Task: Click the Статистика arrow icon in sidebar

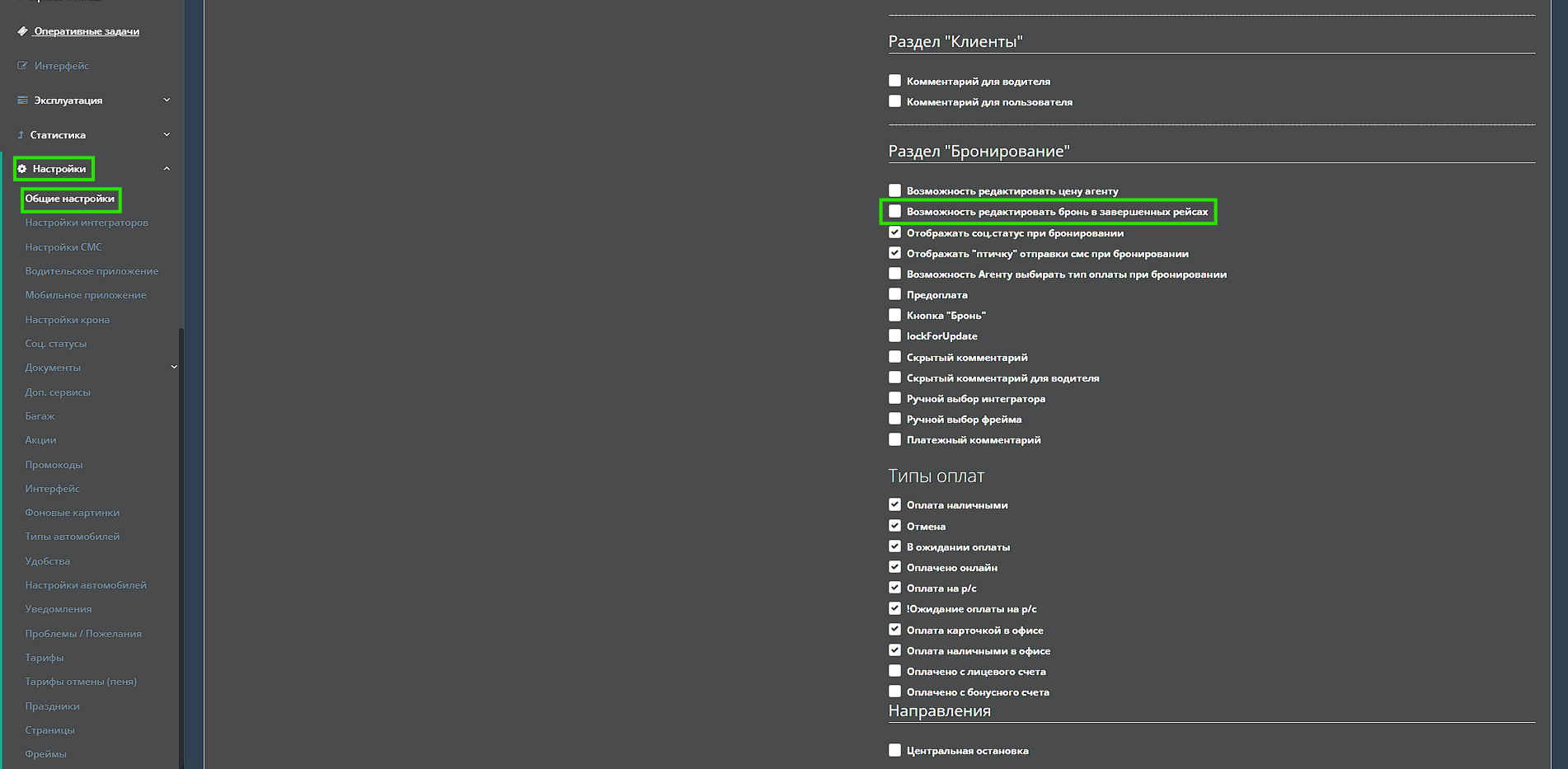Action: [x=21, y=135]
